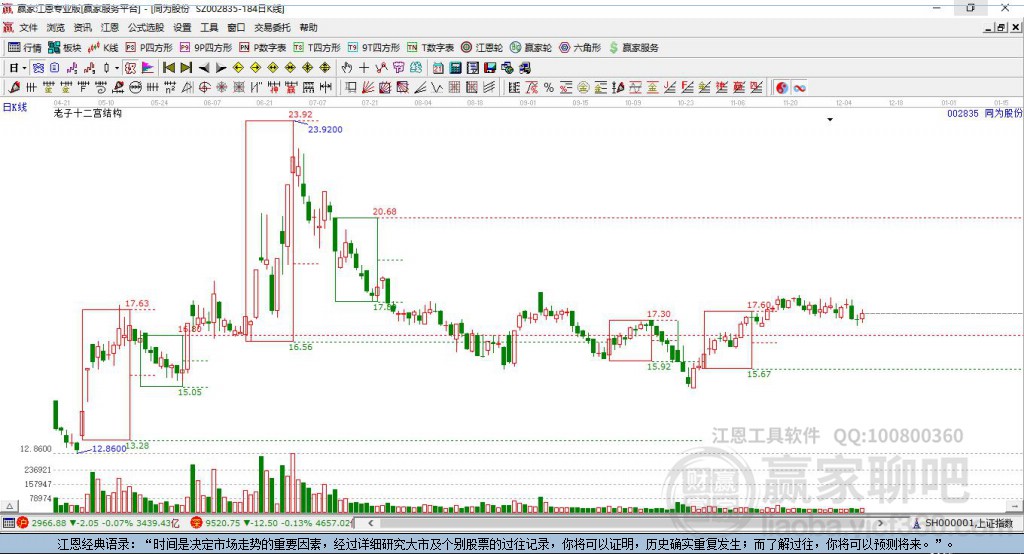Screen dimensions: 1024x554
Task: Click the notes sheet icon in toolbar
Action: point(473,68)
